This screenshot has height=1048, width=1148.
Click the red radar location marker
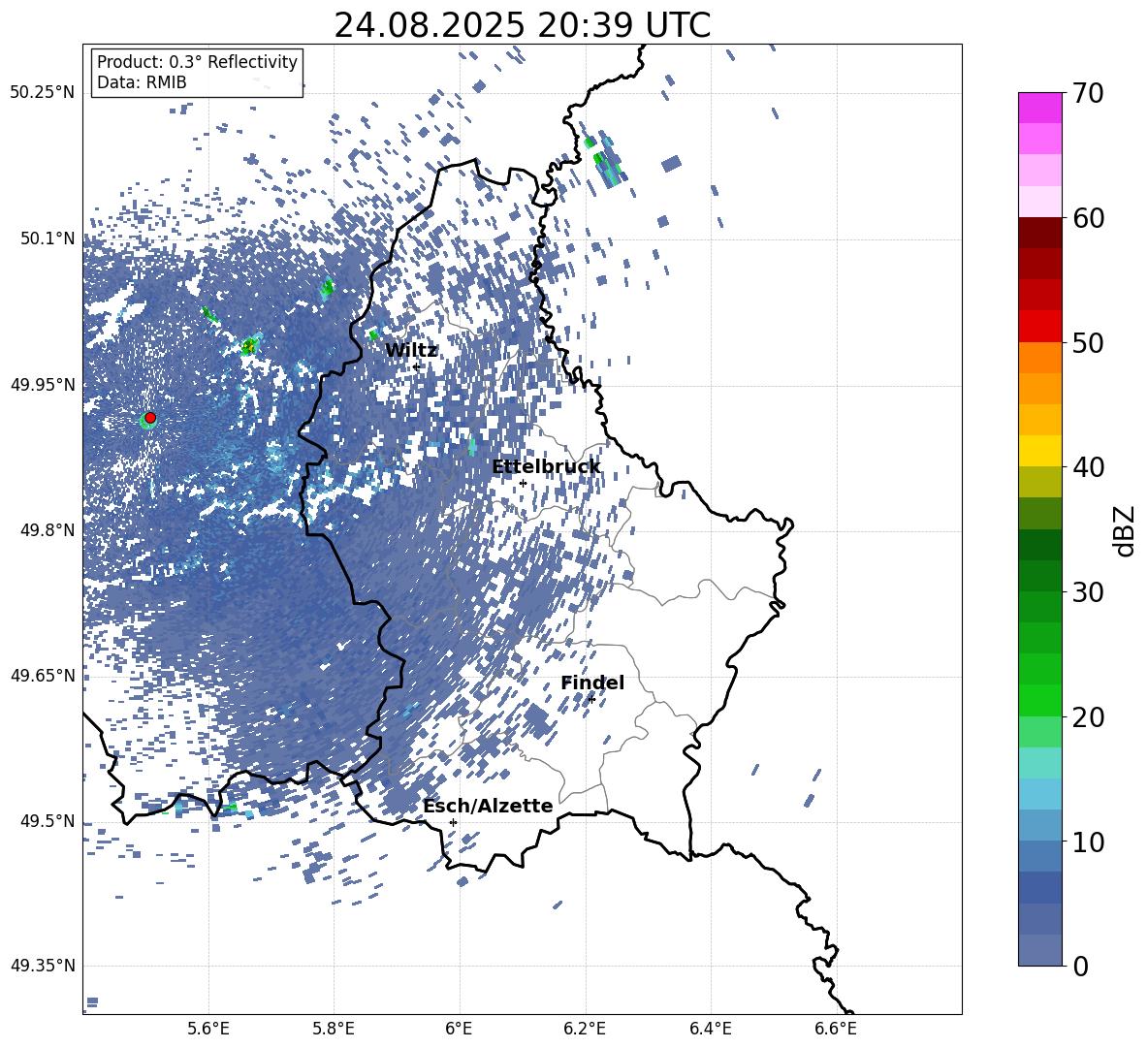click(x=150, y=418)
